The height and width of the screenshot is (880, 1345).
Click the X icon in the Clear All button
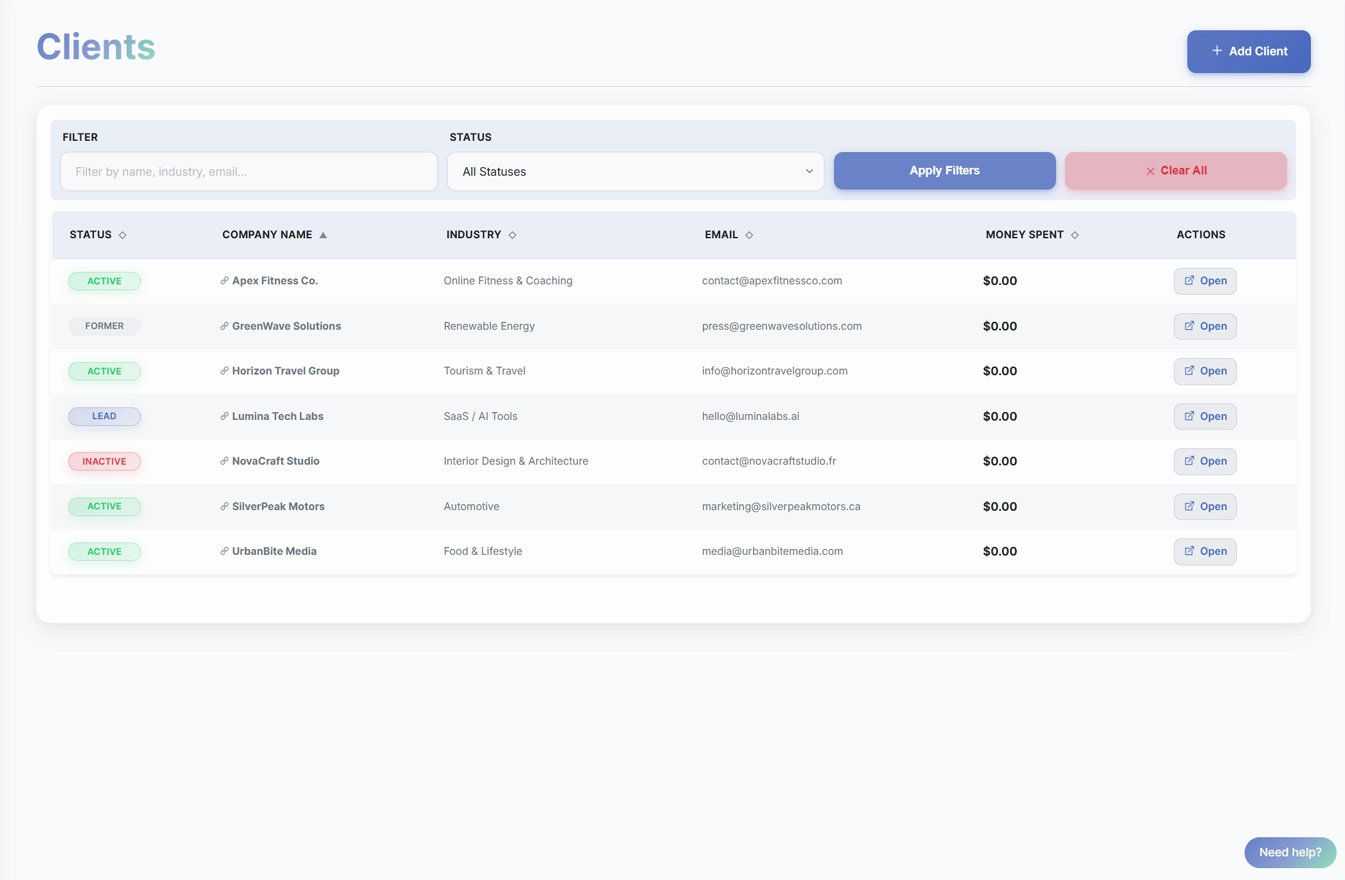1150,170
